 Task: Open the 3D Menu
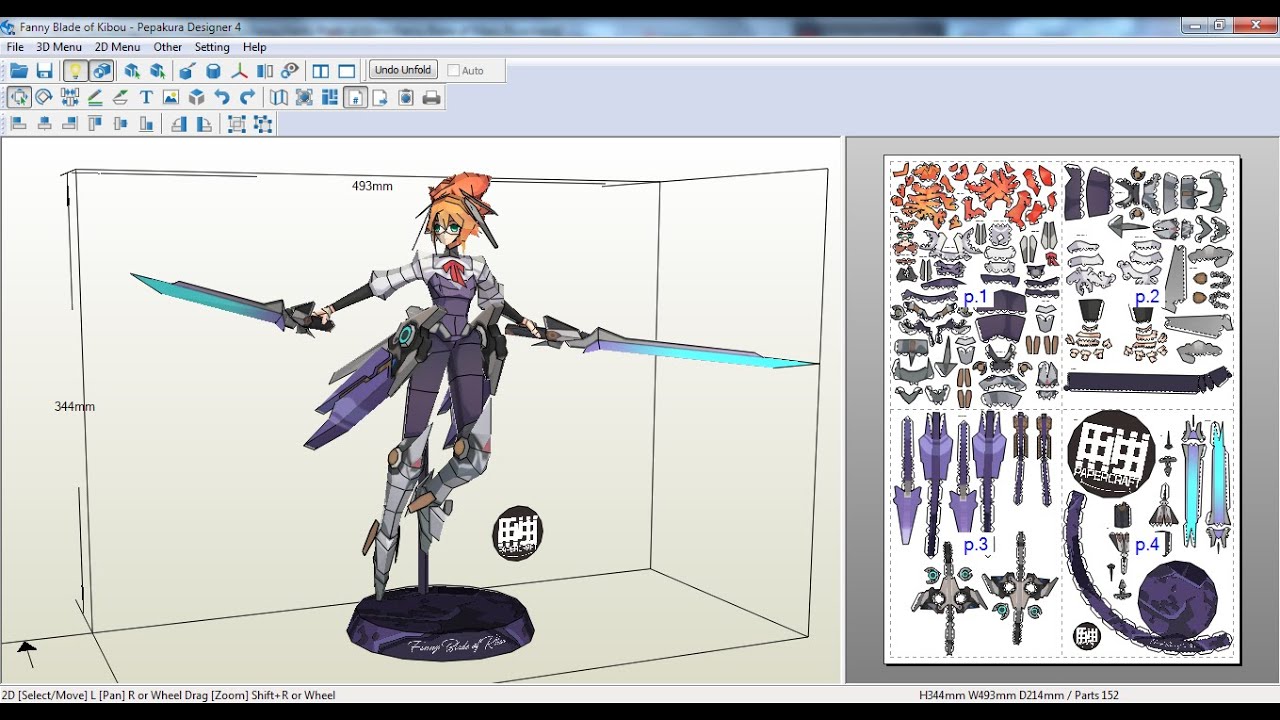[59, 47]
